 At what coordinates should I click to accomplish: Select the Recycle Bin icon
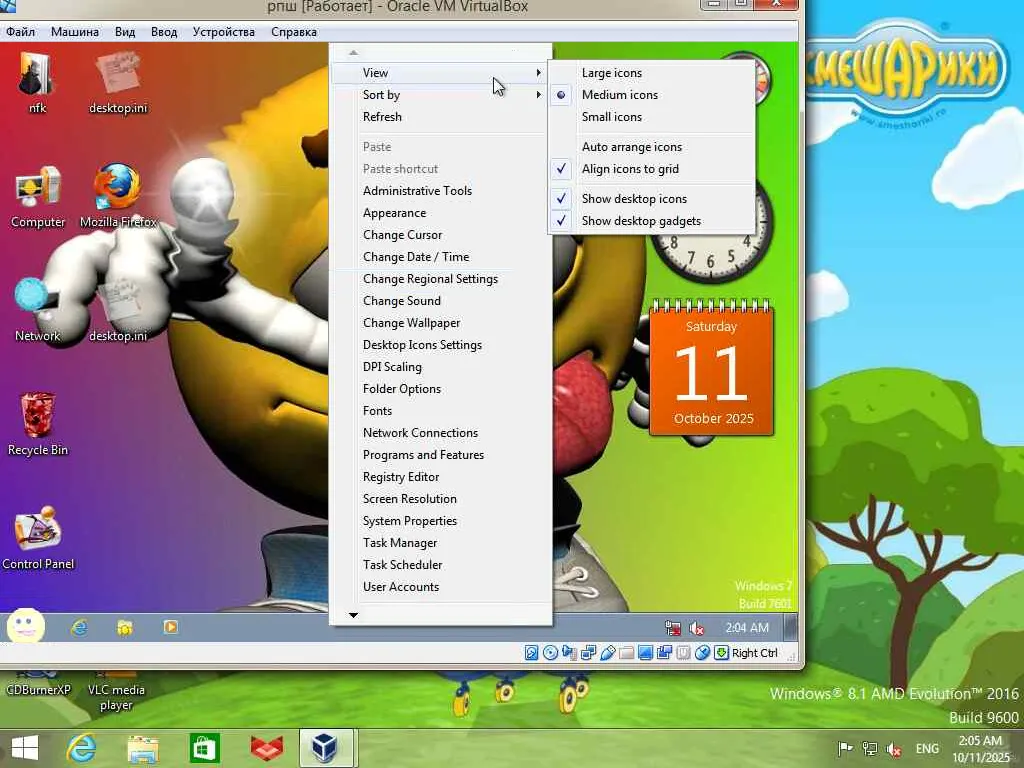pos(38,424)
